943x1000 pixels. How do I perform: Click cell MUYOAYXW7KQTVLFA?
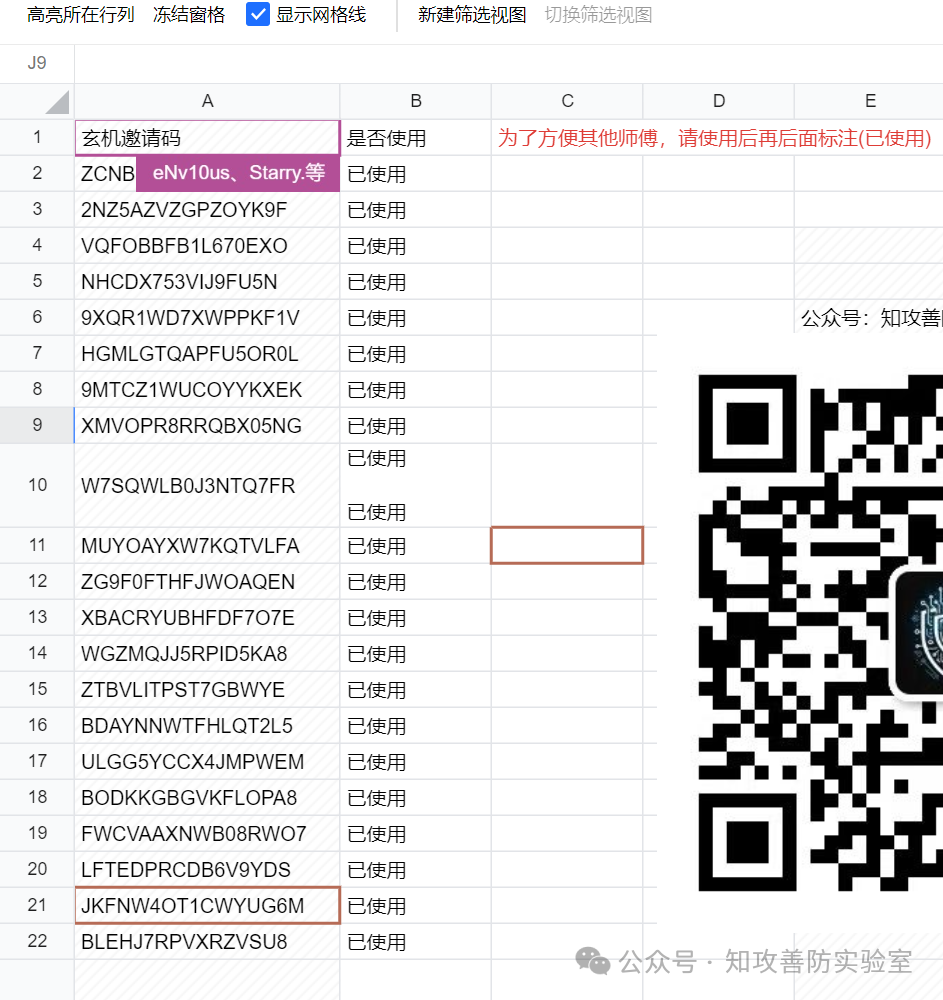tap(207, 545)
